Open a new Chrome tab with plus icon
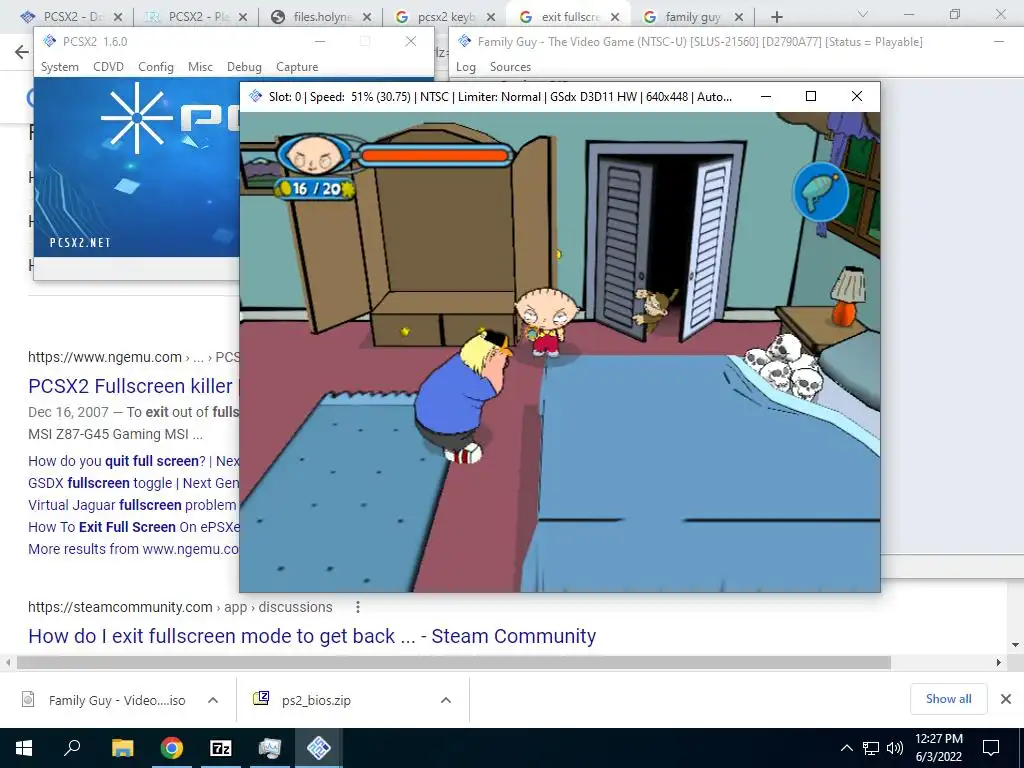The height and width of the screenshot is (768, 1024). click(x=776, y=17)
